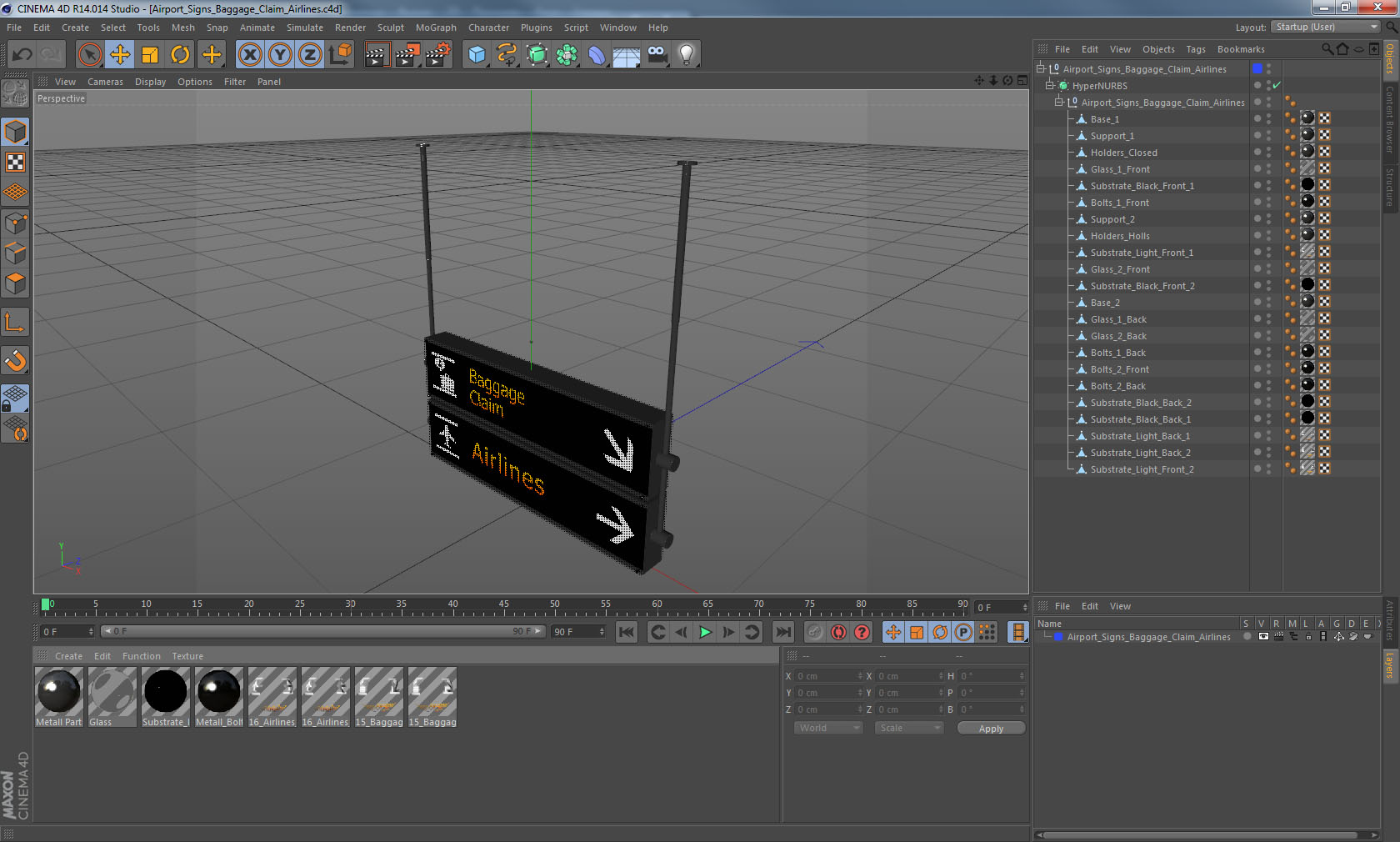Viewport: 1400px width, 842px height.
Task: Select the Glass material swatch
Action: (112, 697)
